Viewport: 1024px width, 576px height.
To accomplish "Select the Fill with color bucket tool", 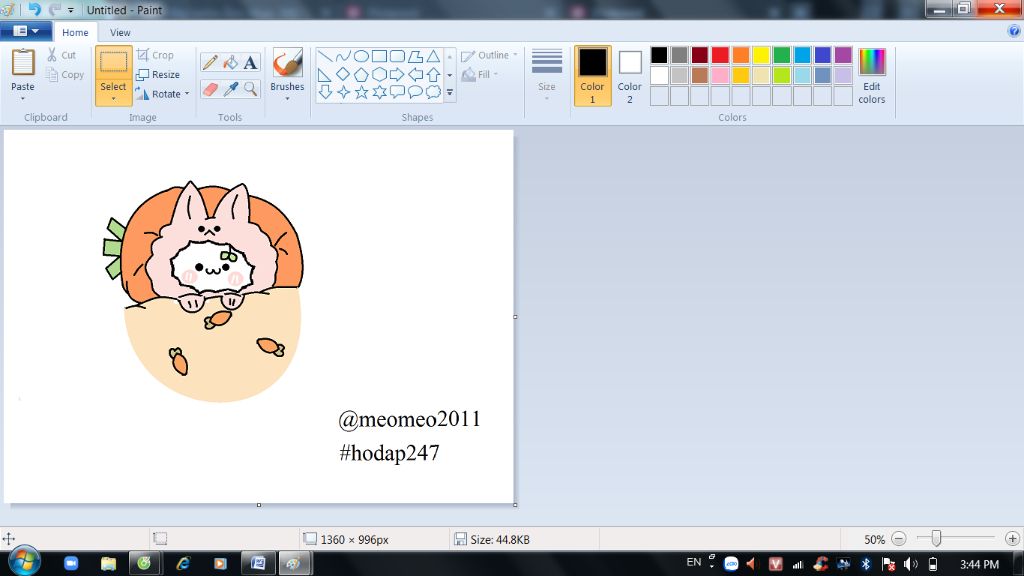I will [x=230, y=63].
